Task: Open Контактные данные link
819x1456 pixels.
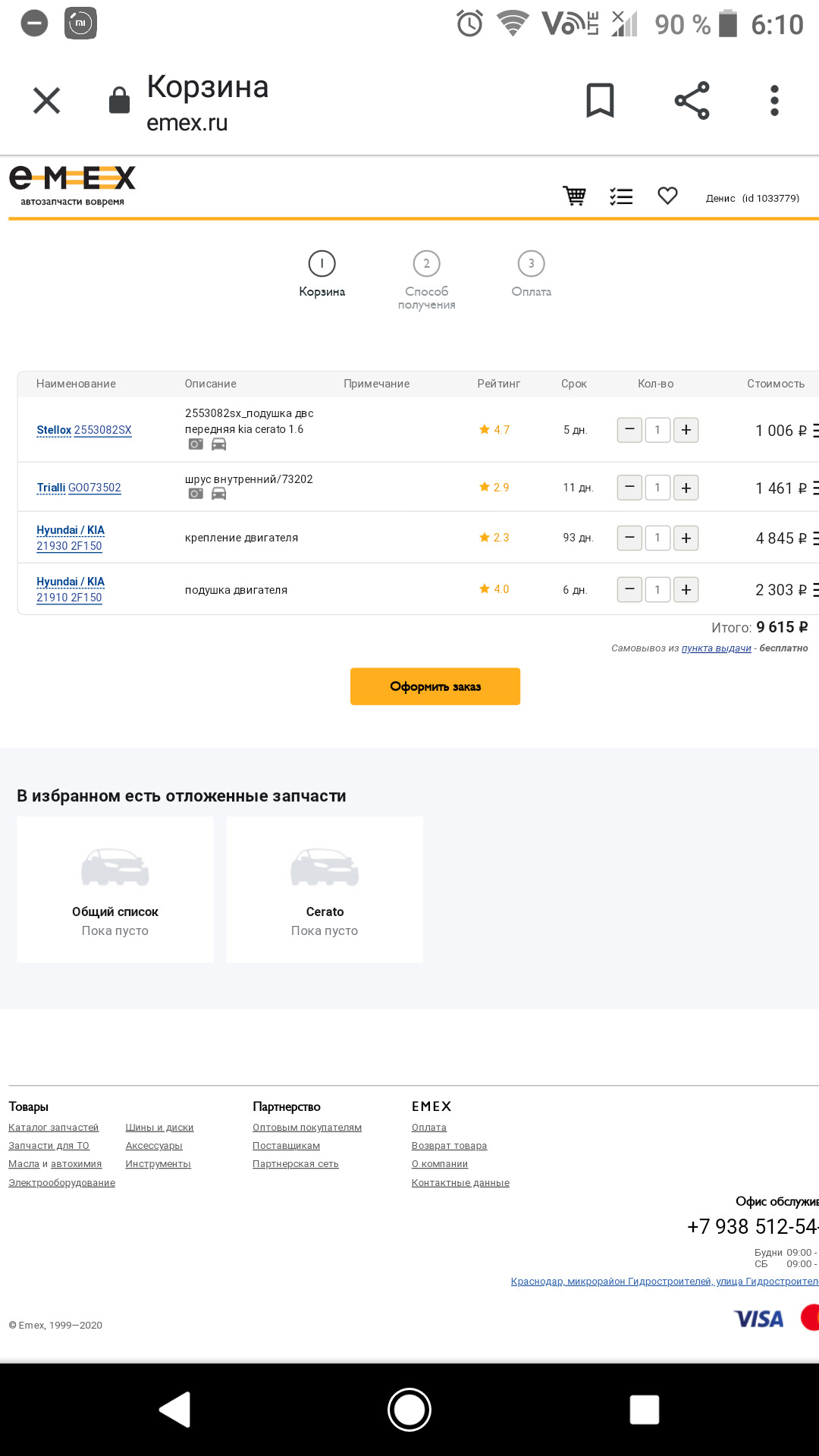Action: tap(460, 1183)
